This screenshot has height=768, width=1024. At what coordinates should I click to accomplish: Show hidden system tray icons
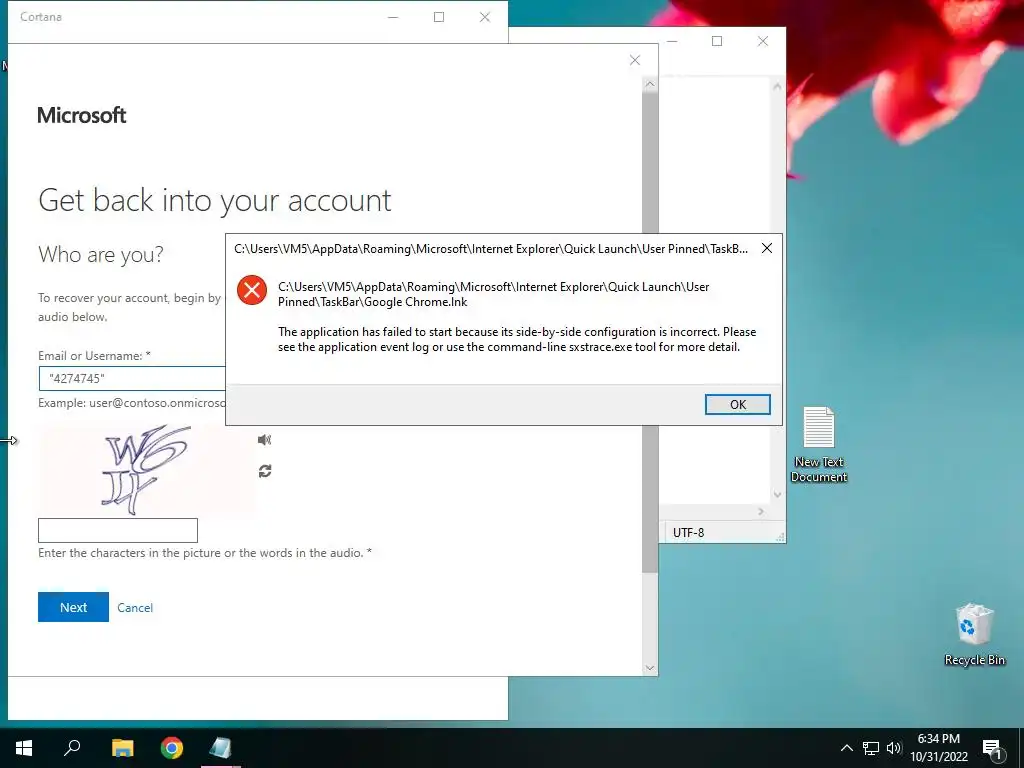tap(846, 748)
